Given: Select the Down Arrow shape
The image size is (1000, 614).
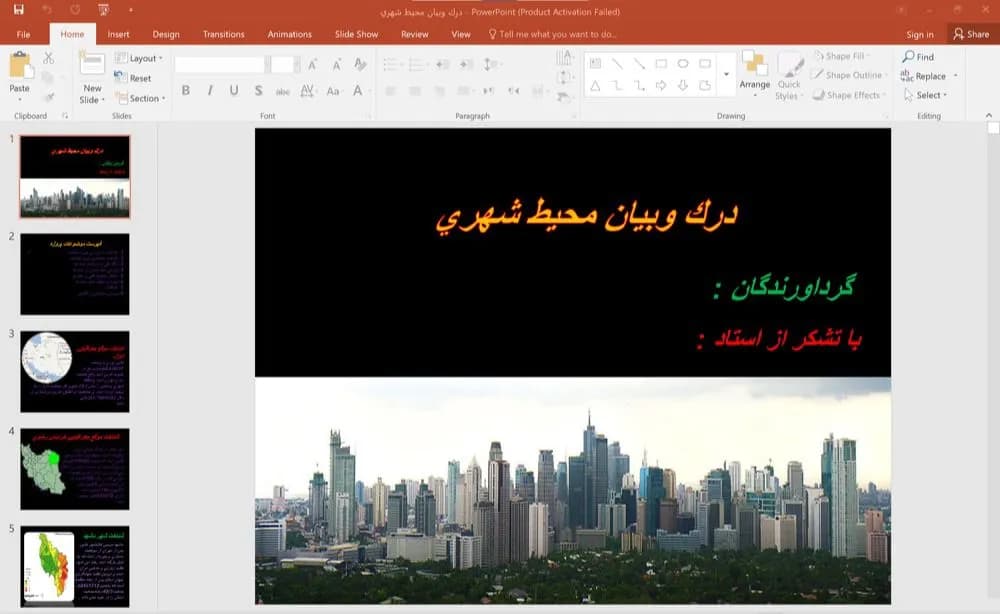Looking at the screenshot, I should coord(683,85).
